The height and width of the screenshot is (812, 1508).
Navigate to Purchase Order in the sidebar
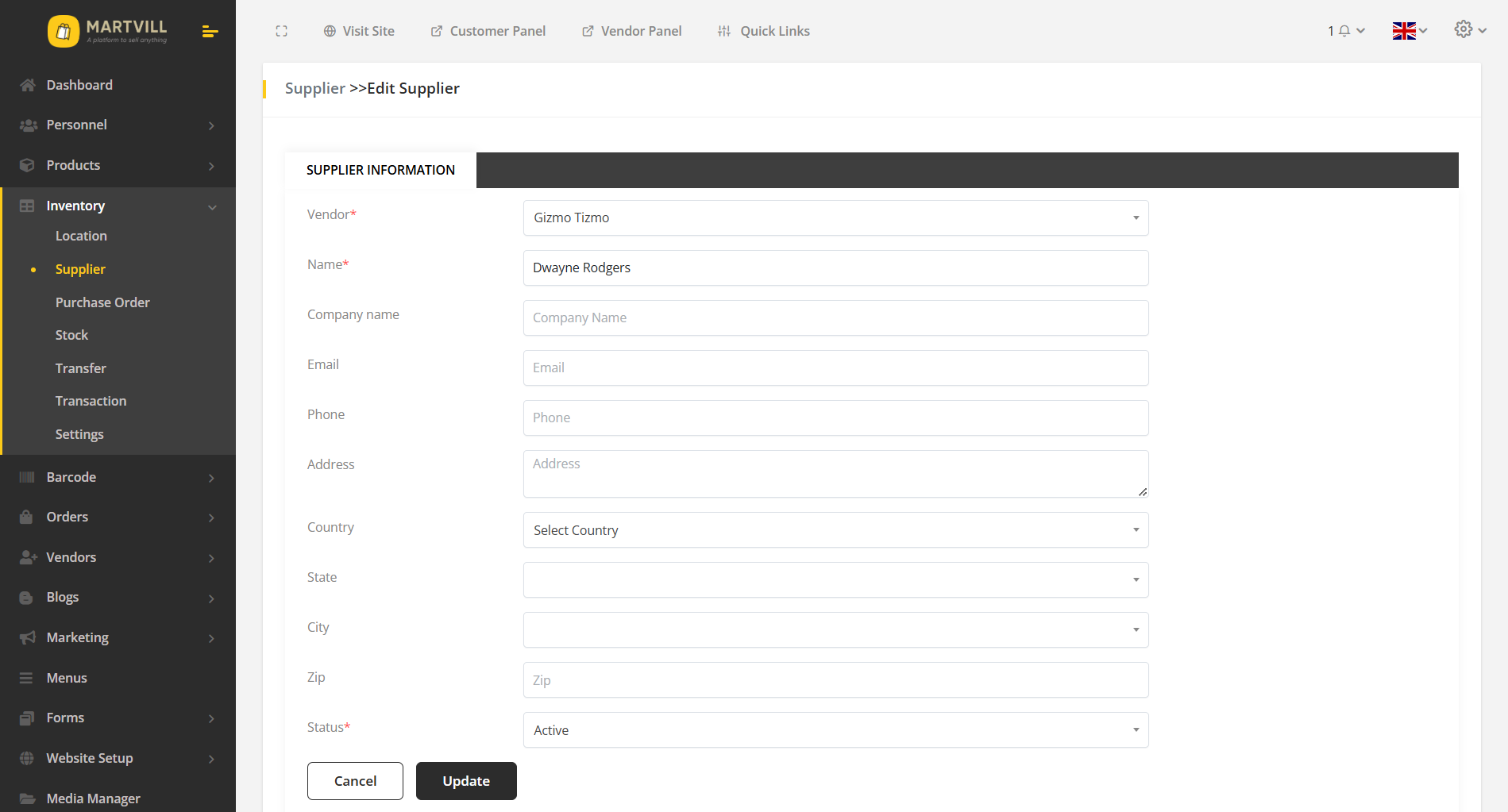102,302
